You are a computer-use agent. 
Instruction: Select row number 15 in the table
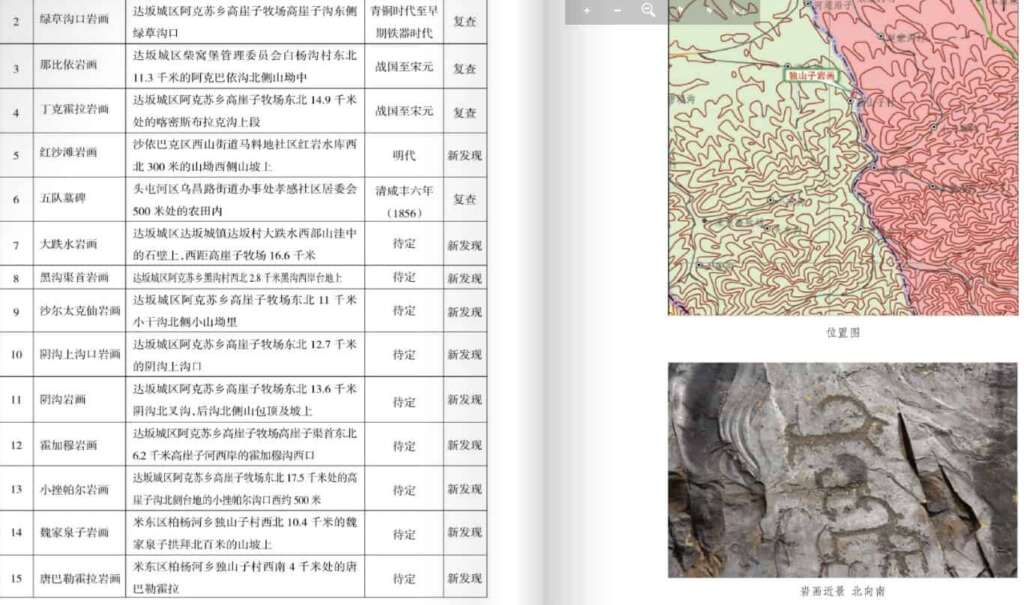pos(16,578)
